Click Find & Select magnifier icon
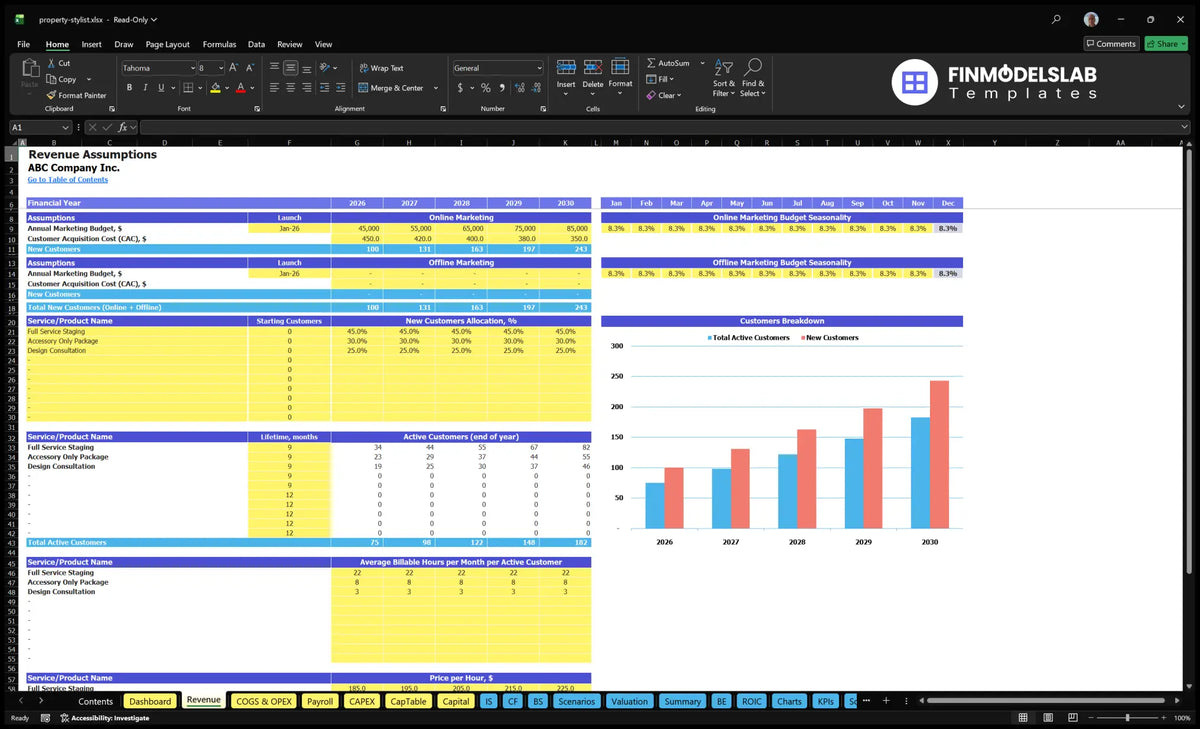Image resolution: width=1200 pixels, height=729 pixels. point(754,67)
